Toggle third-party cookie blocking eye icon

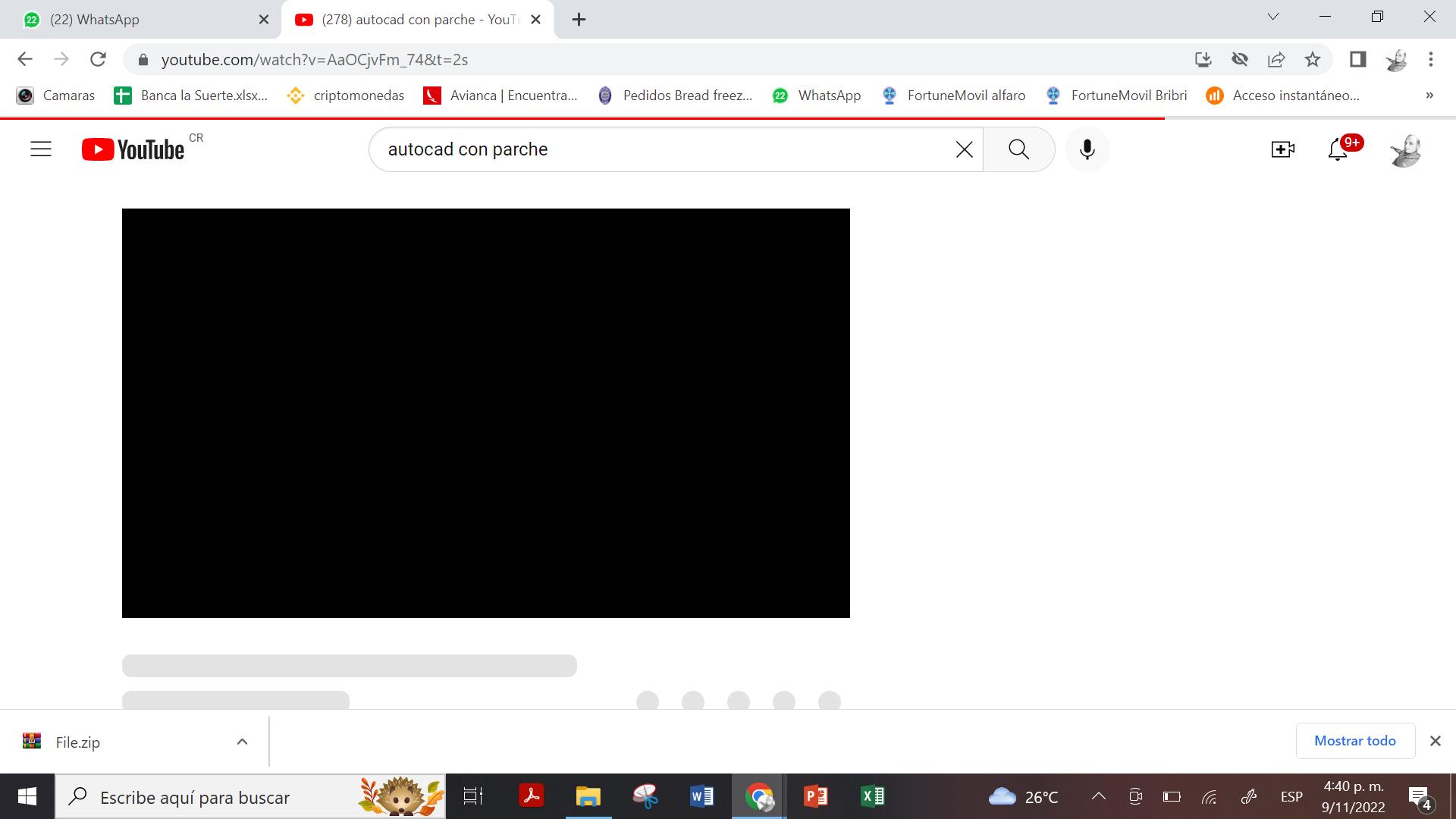click(1240, 59)
